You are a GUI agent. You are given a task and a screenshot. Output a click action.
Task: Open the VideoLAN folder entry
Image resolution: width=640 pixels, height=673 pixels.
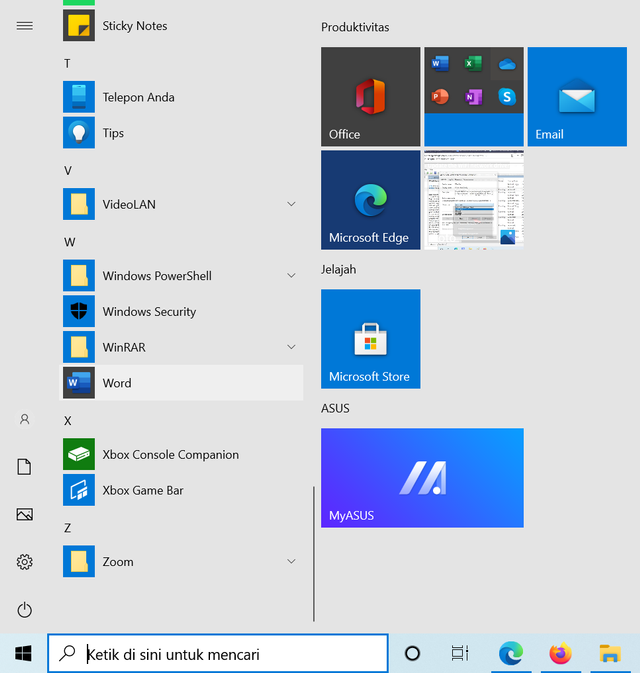[181, 204]
